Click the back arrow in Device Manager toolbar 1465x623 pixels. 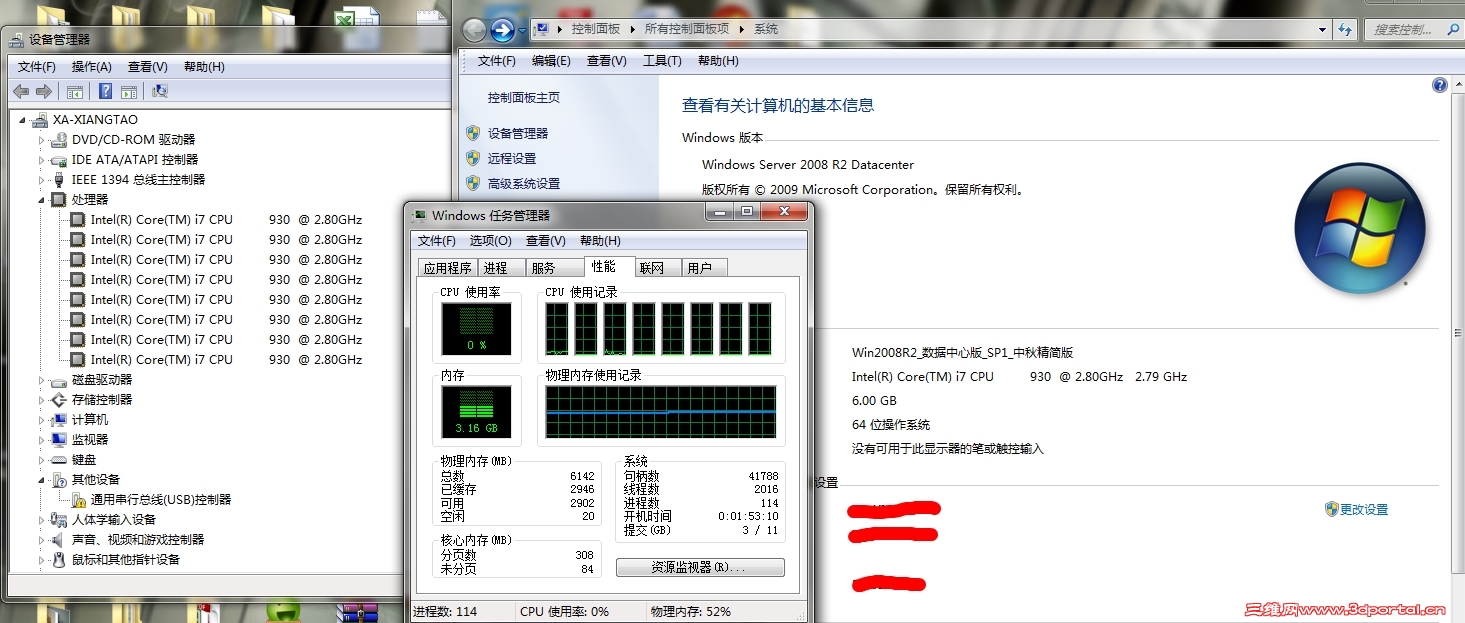click(21, 92)
